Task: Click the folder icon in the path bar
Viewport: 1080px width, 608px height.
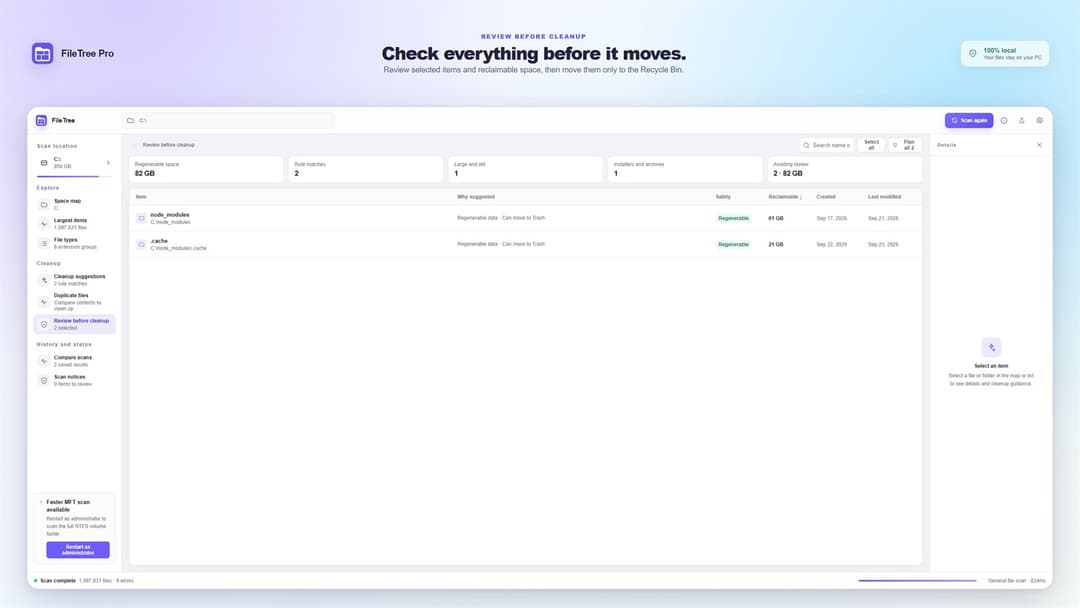Action: (x=130, y=120)
